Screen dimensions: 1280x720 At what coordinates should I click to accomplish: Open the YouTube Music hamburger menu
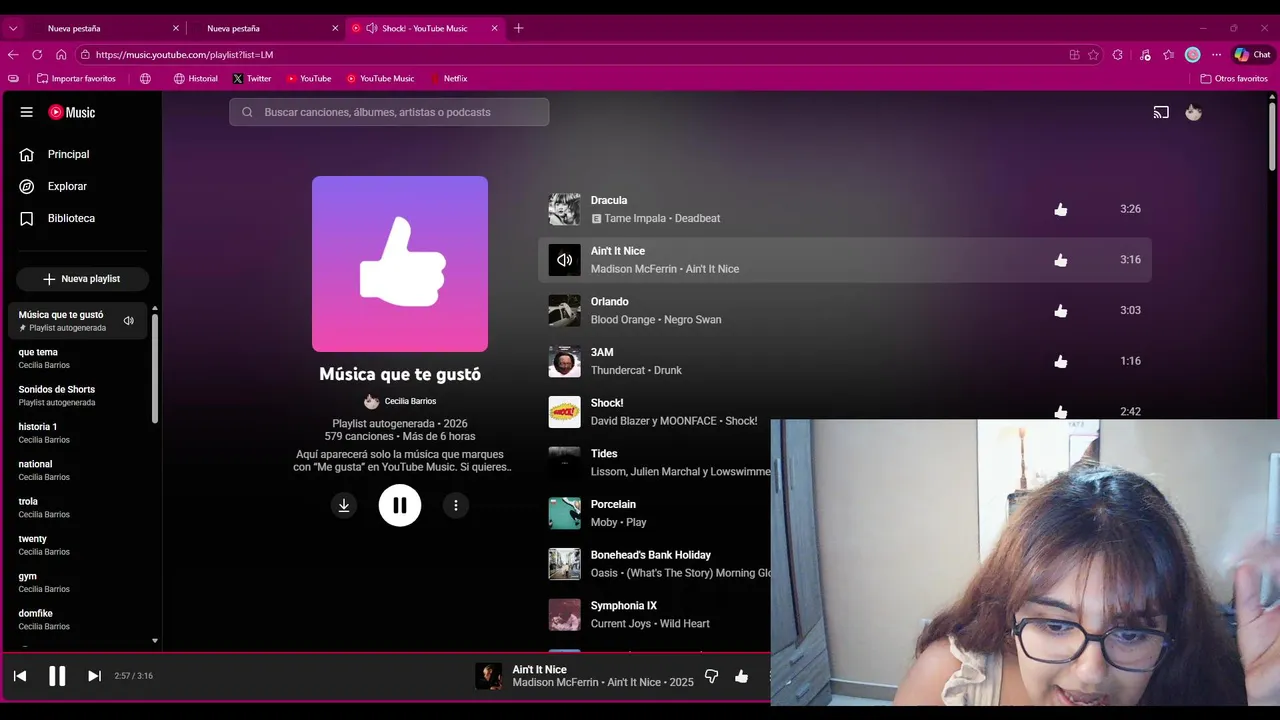pos(27,112)
